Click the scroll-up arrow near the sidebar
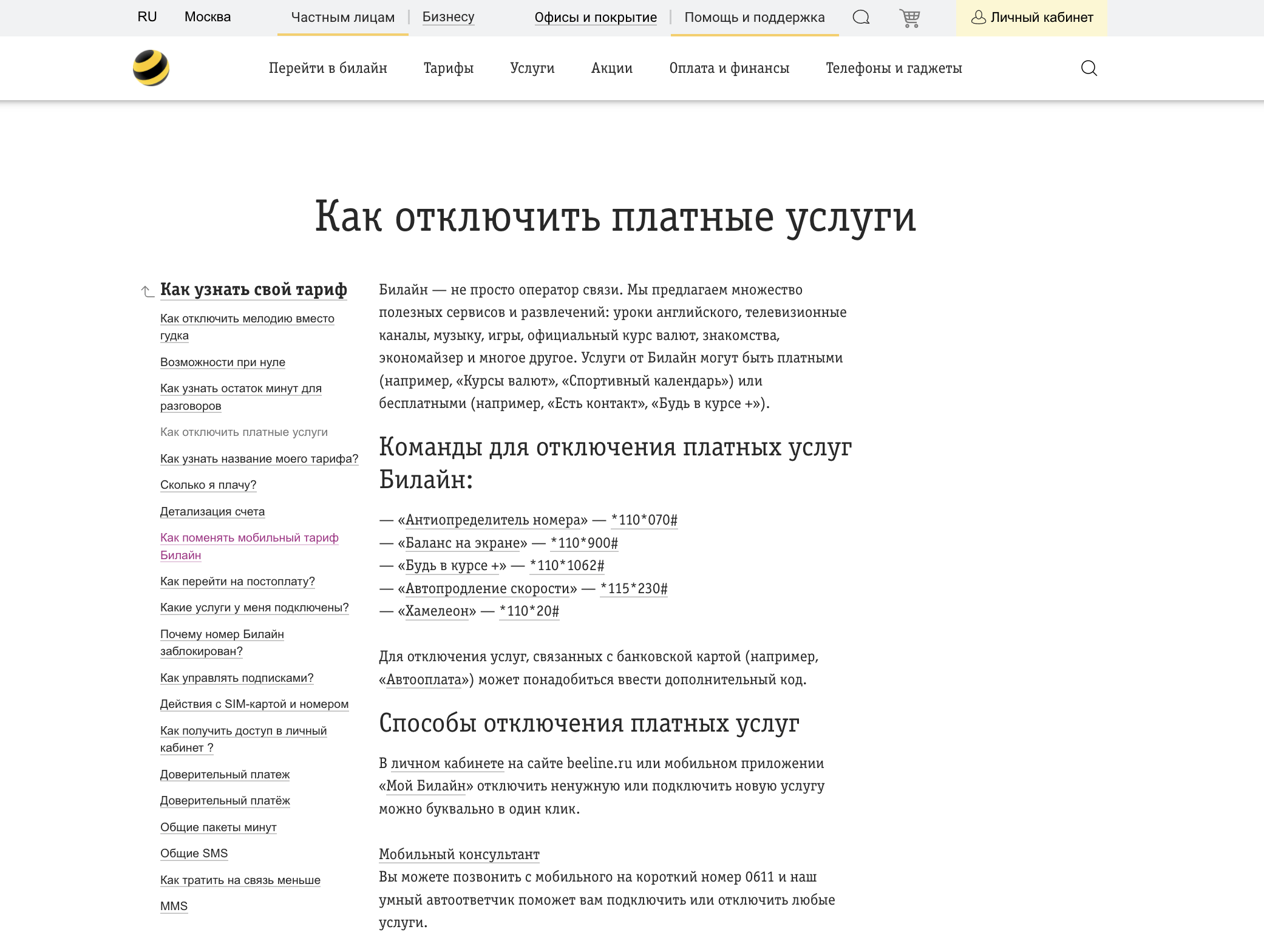1264x952 pixels. tap(144, 291)
